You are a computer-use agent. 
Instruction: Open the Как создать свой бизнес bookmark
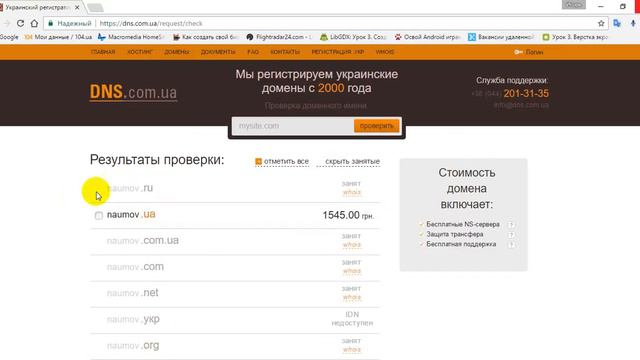click(205, 37)
